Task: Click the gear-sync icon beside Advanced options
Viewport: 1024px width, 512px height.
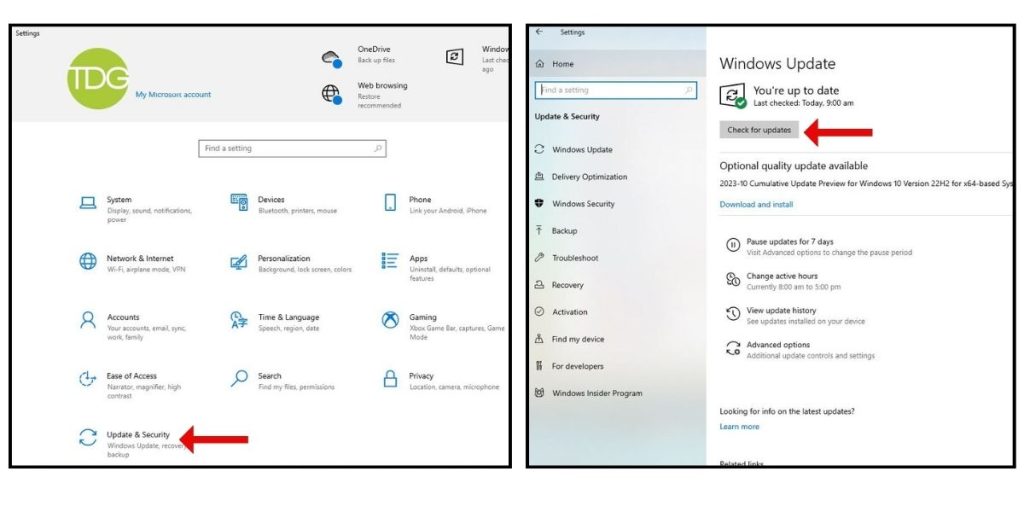Action: (733, 349)
